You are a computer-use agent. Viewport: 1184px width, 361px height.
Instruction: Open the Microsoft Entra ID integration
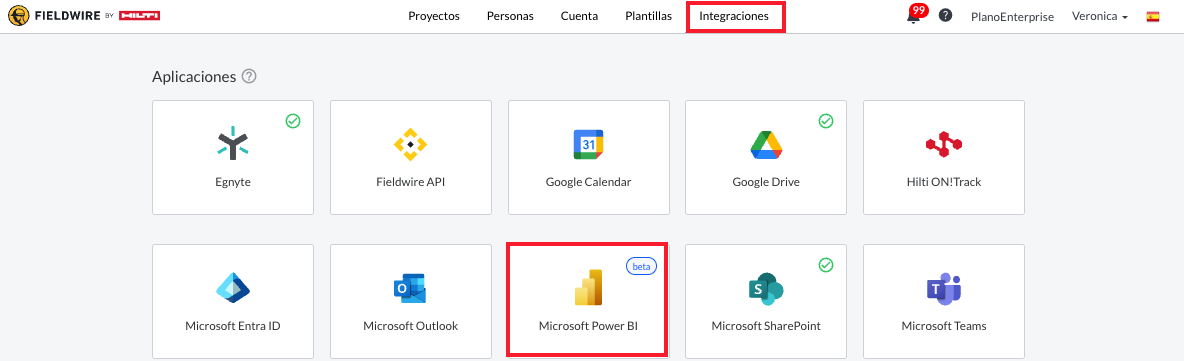[233, 301]
